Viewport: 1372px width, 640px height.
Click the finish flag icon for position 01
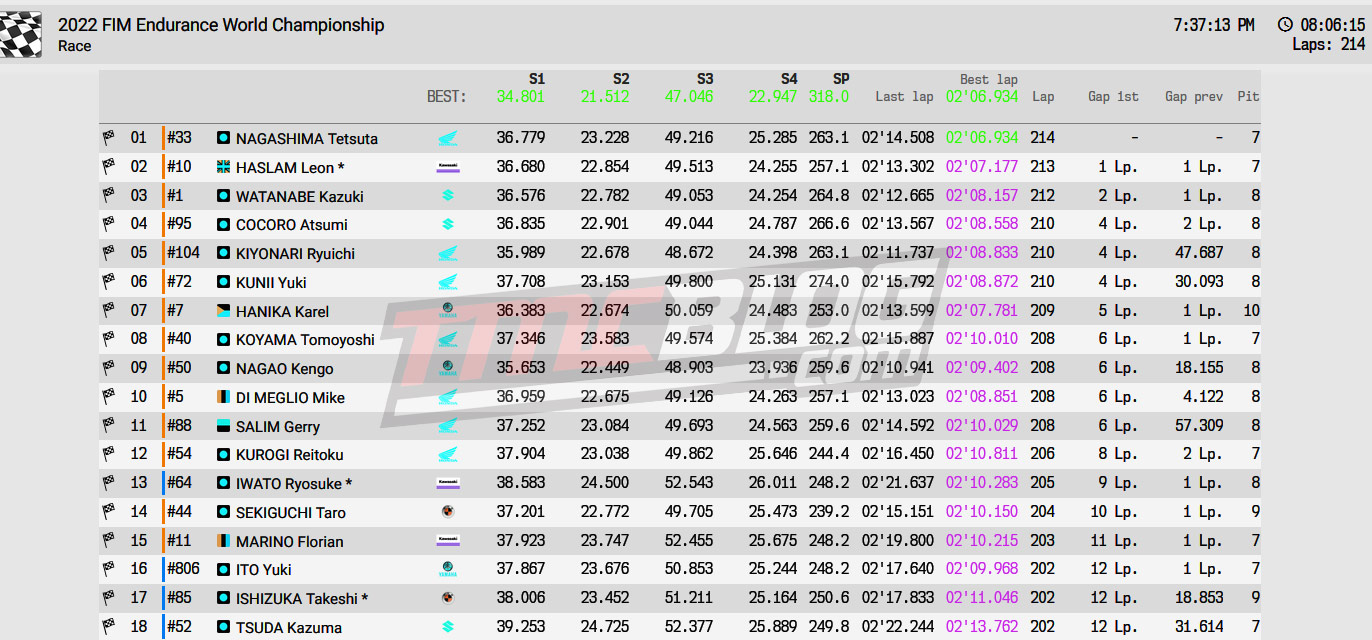[x=108, y=138]
